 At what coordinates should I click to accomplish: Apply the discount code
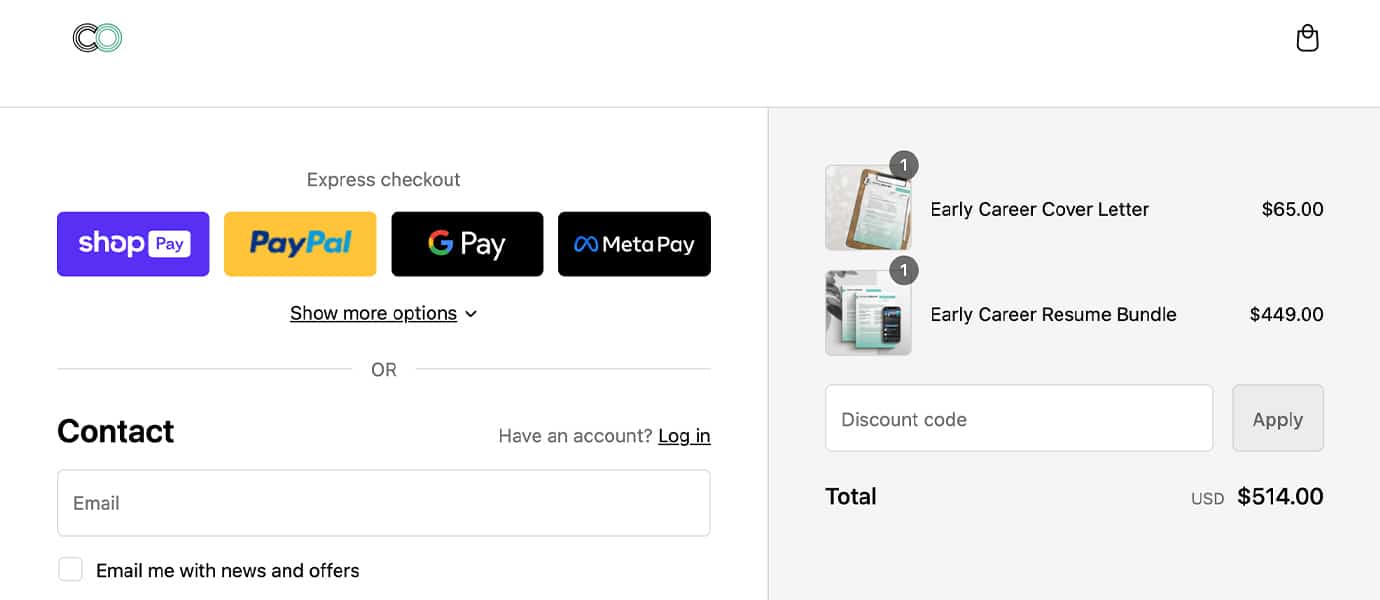point(1278,418)
